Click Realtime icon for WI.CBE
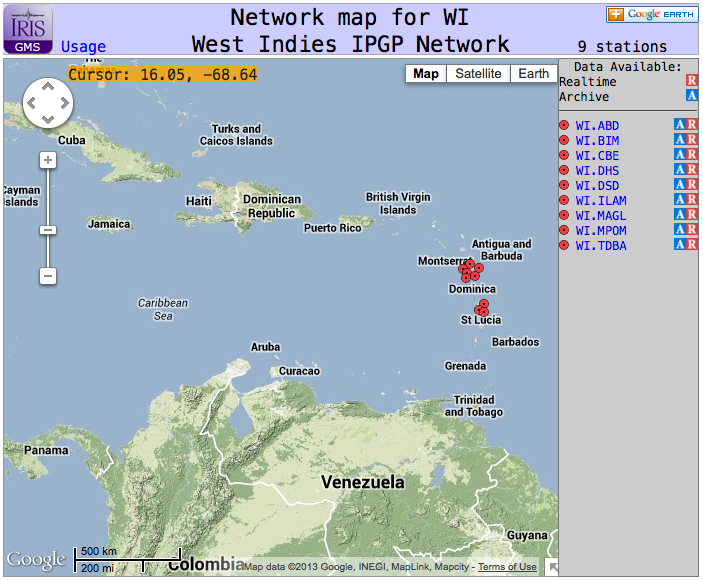Image resolution: width=703 pixels, height=581 pixels. [692, 155]
